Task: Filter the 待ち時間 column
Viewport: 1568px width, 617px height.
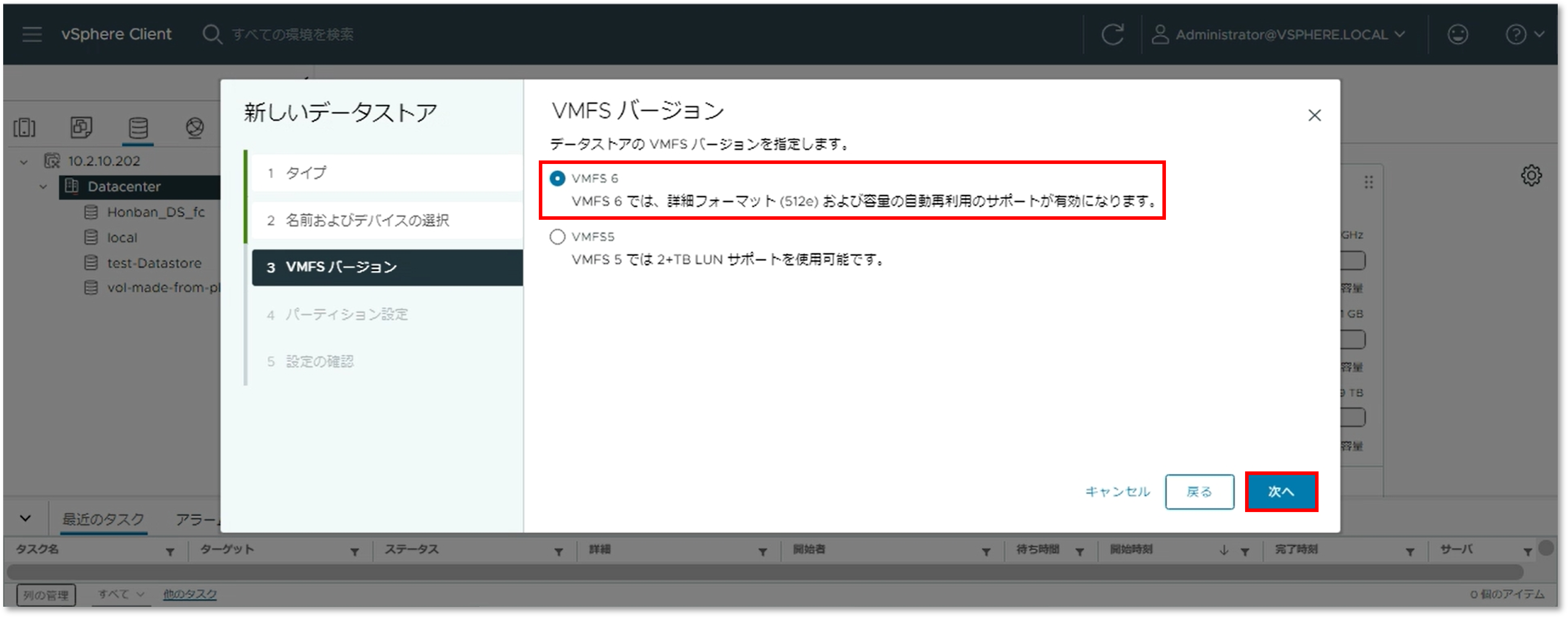Action: (x=1079, y=552)
